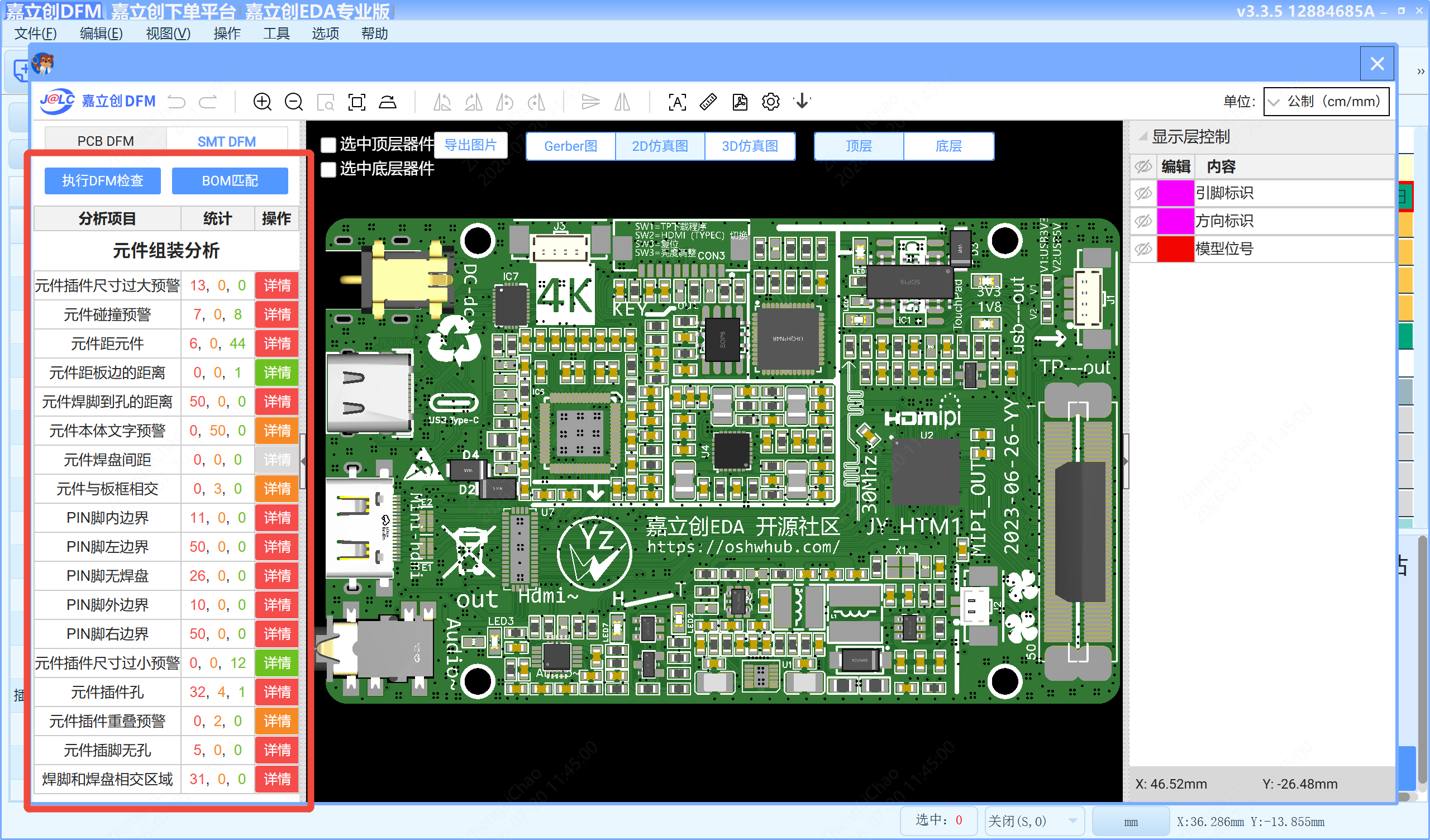Open the 单位 unit dropdown
1430x840 pixels.
(1326, 102)
